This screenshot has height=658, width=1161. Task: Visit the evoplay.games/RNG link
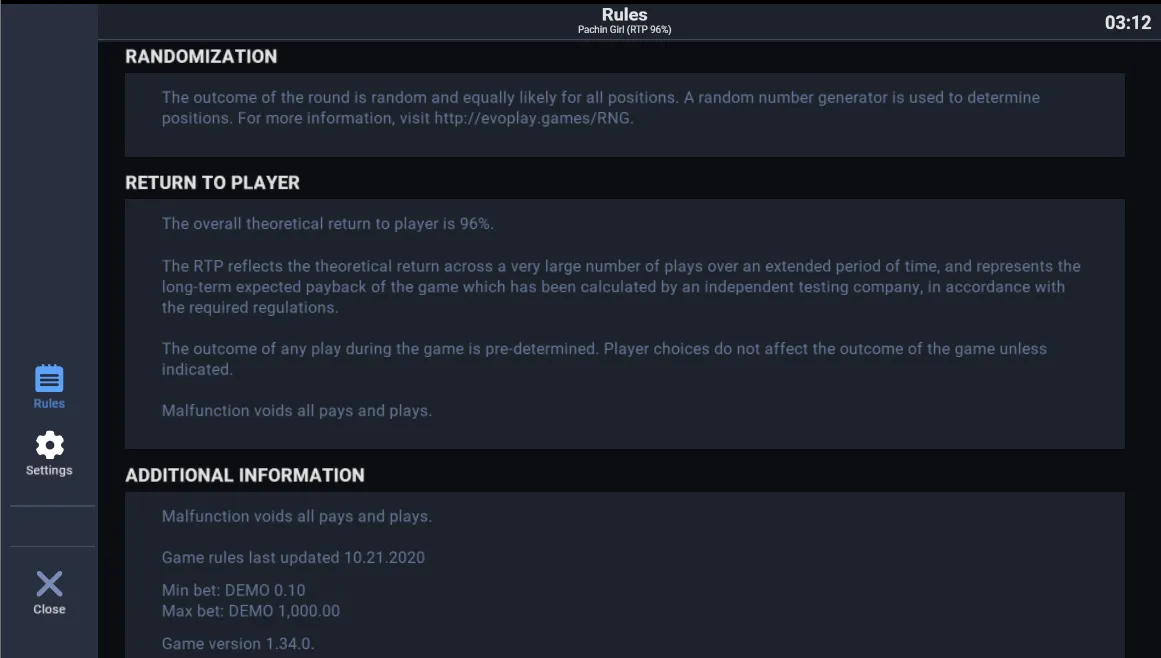(x=532, y=118)
